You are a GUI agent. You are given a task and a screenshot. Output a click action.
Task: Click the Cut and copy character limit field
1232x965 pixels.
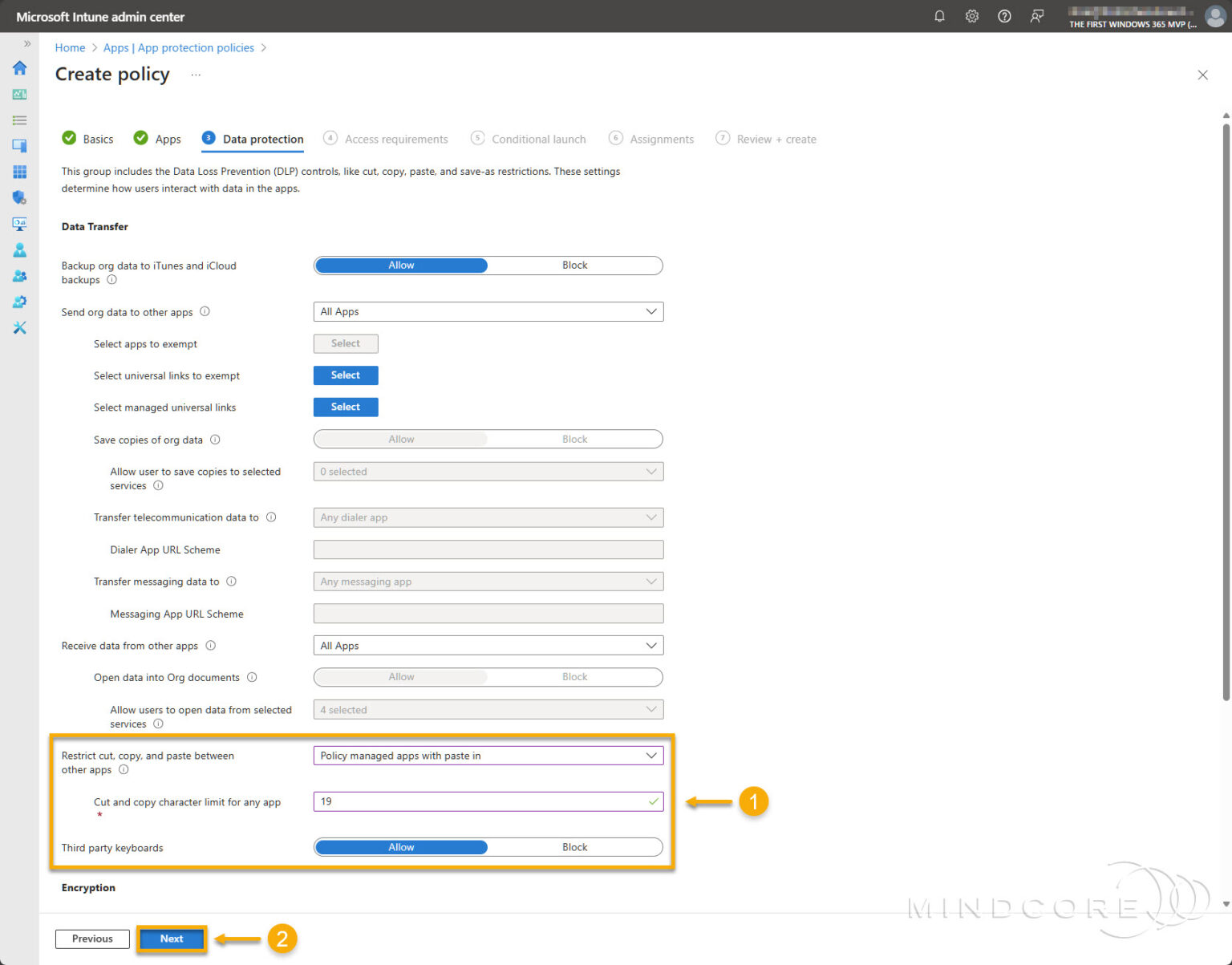pos(488,801)
